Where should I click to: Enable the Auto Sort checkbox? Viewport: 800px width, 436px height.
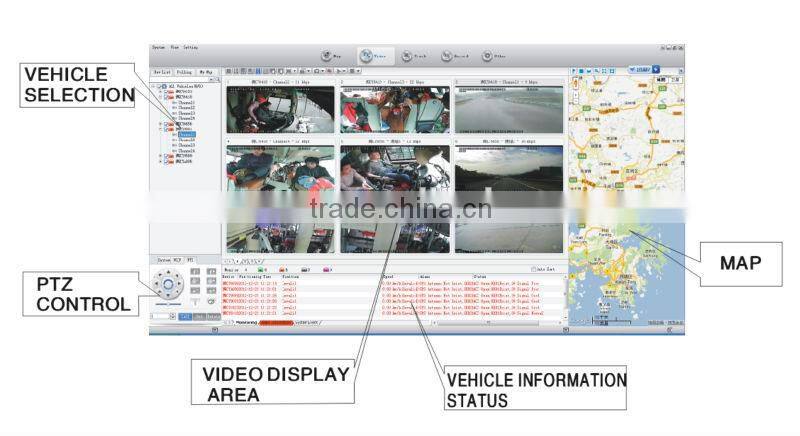[535, 269]
